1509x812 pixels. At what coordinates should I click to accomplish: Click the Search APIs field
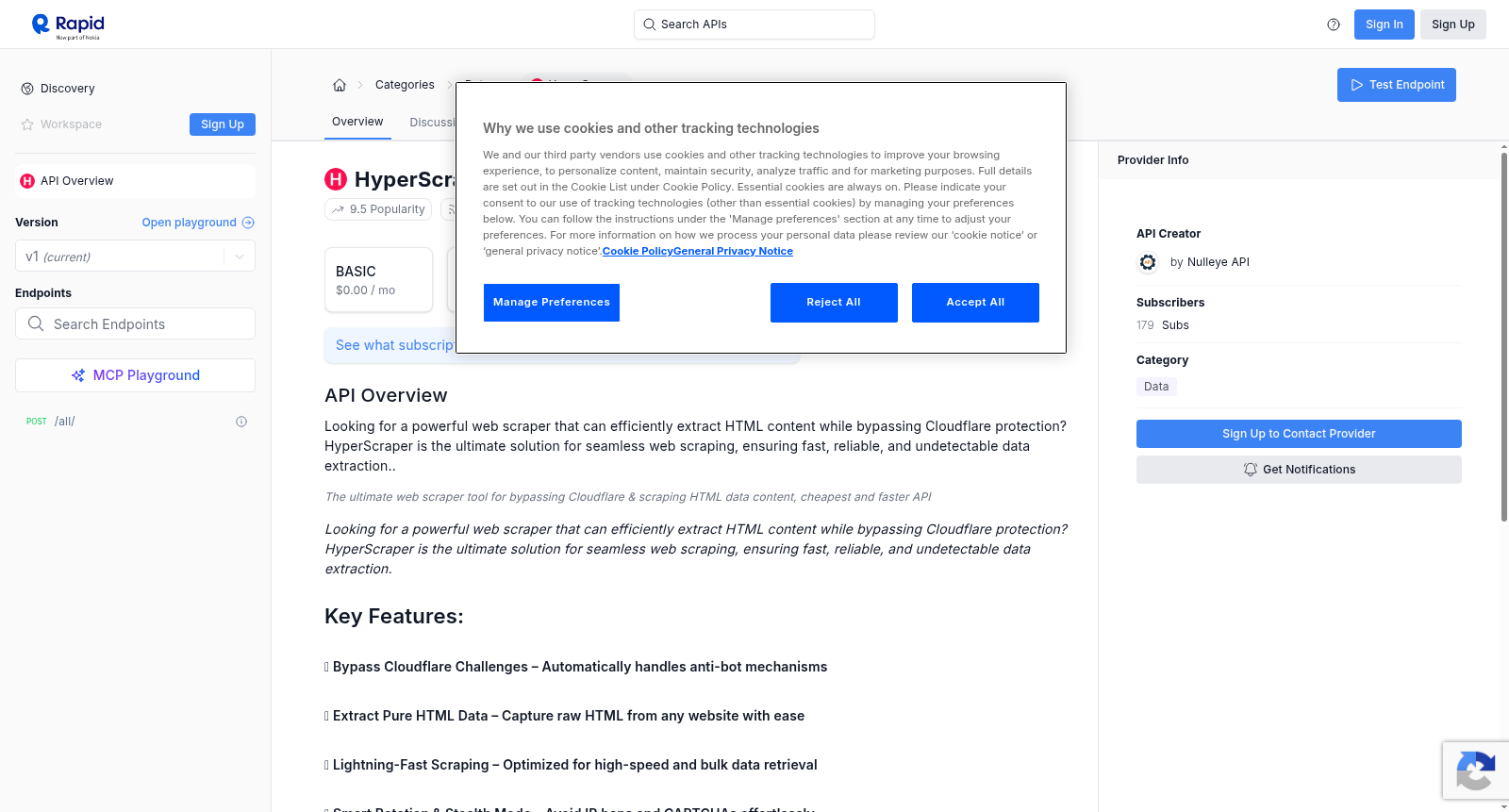click(x=754, y=25)
